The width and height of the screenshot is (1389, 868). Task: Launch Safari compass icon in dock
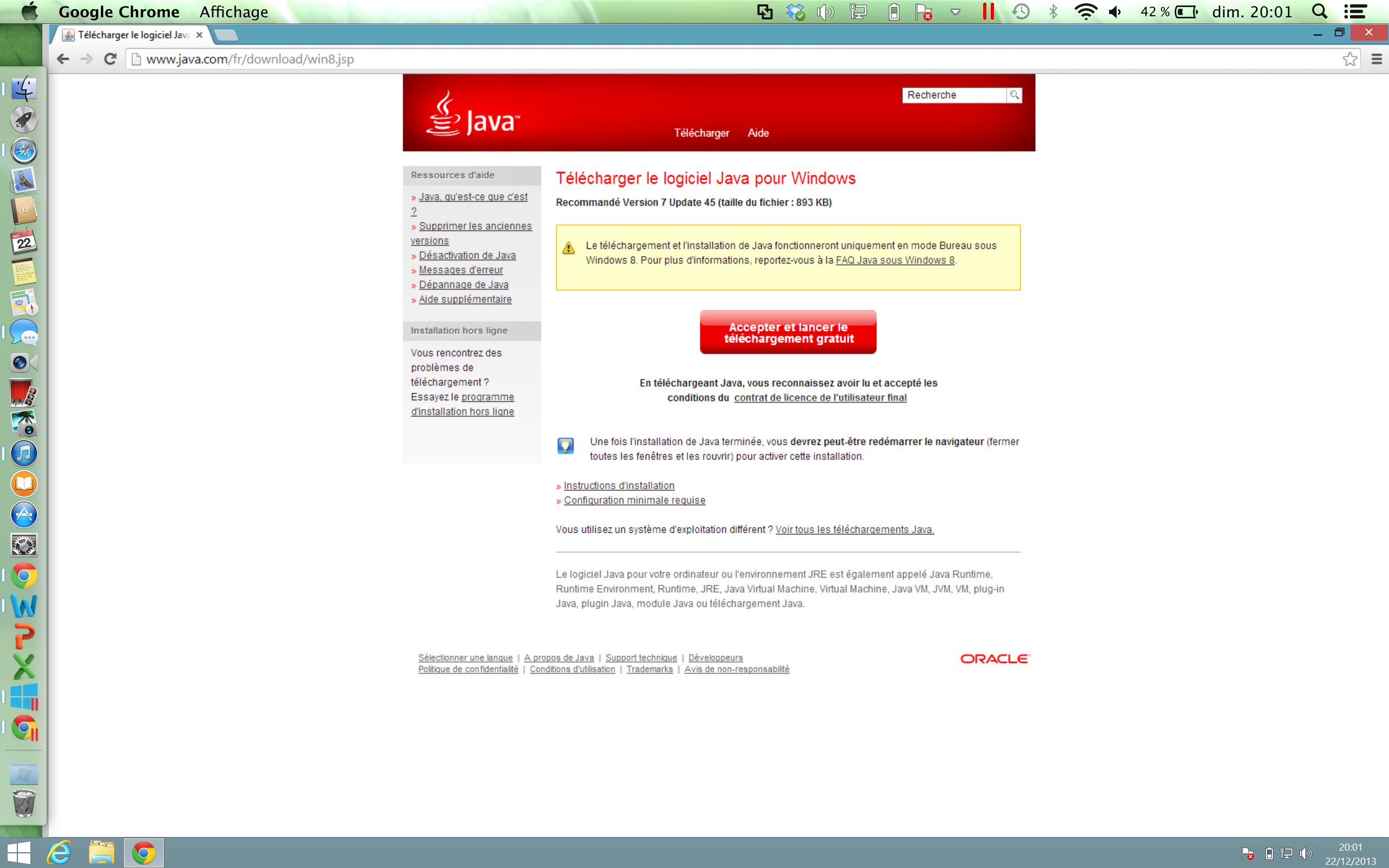[23, 150]
